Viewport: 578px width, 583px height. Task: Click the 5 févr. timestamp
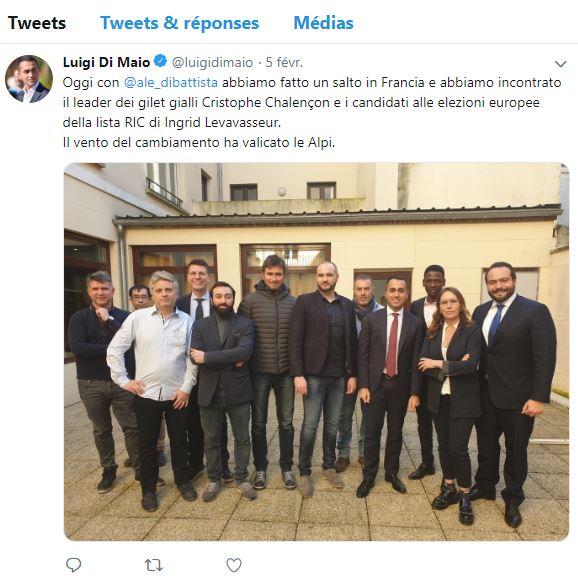click(284, 62)
